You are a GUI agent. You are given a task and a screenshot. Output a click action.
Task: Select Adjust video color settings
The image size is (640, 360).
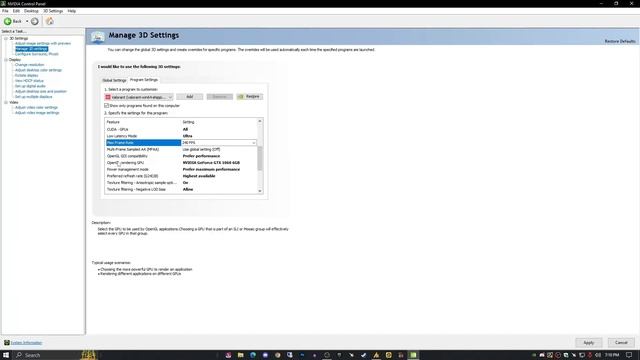pyautogui.click(x=36, y=107)
